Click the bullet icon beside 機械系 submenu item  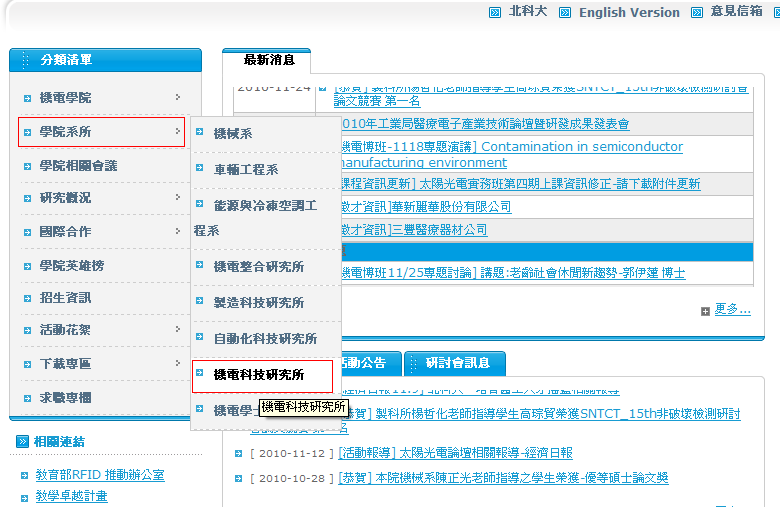point(199,131)
